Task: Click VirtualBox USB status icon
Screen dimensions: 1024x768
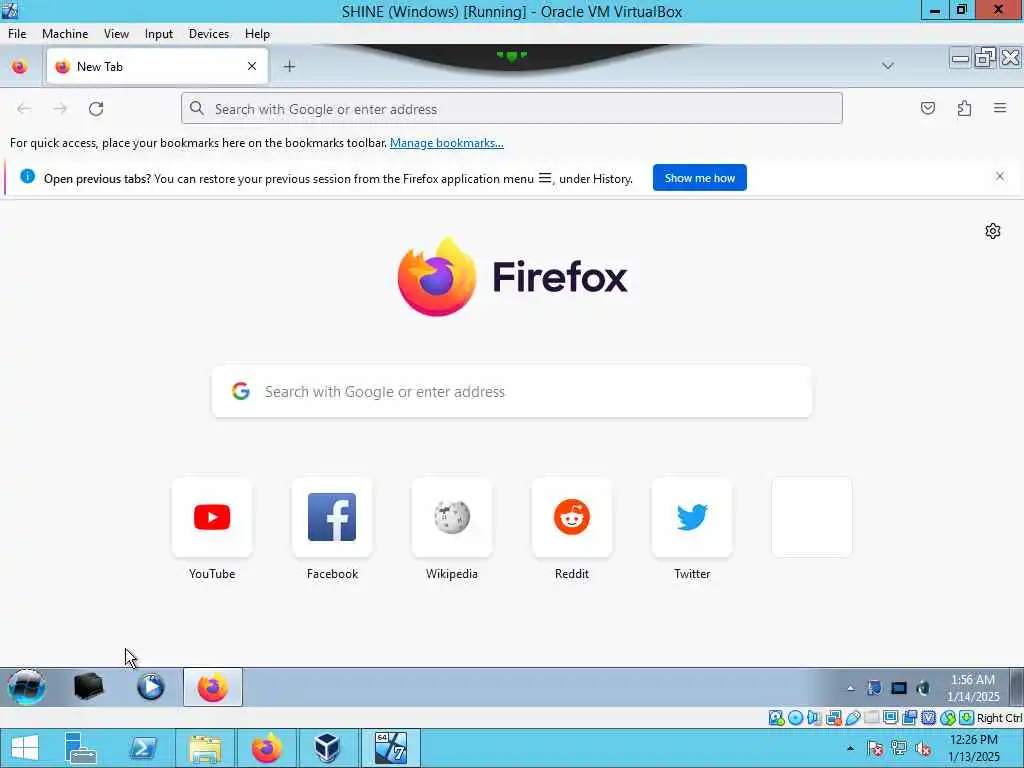Action: coord(852,718)
